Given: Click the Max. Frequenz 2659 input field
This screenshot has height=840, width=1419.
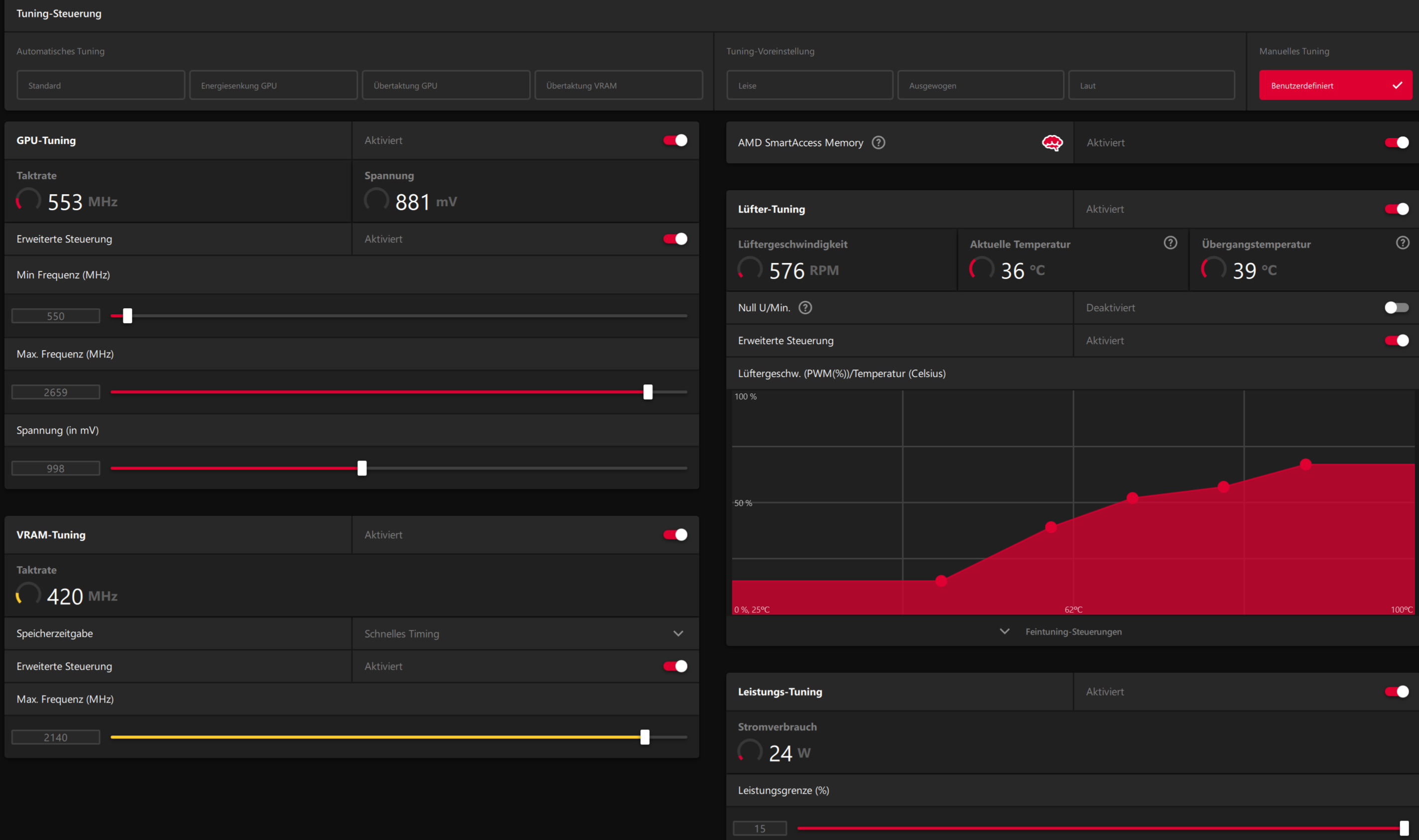Looking at the screenshot, I should [55, 392].
